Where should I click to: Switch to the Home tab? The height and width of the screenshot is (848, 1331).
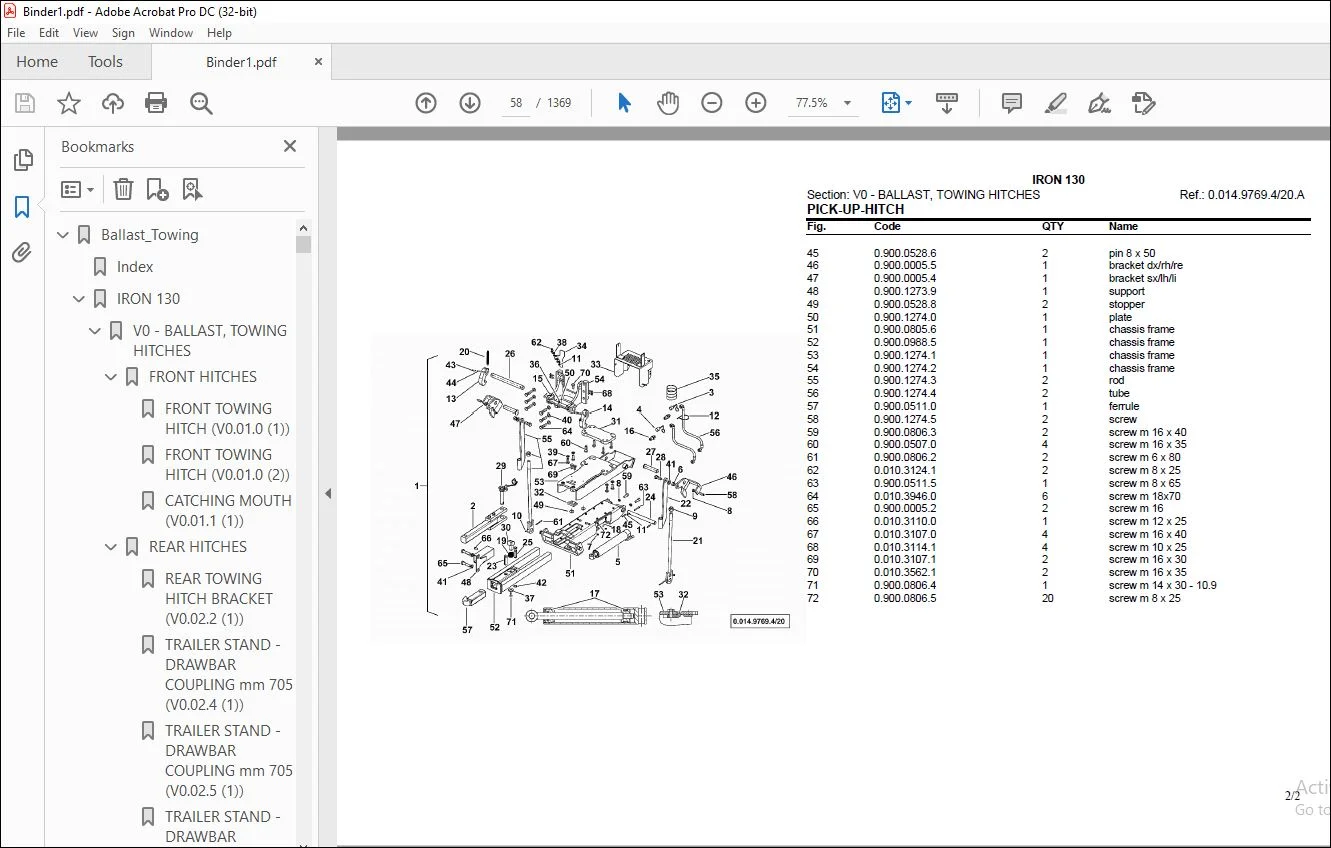coord(37,62)
